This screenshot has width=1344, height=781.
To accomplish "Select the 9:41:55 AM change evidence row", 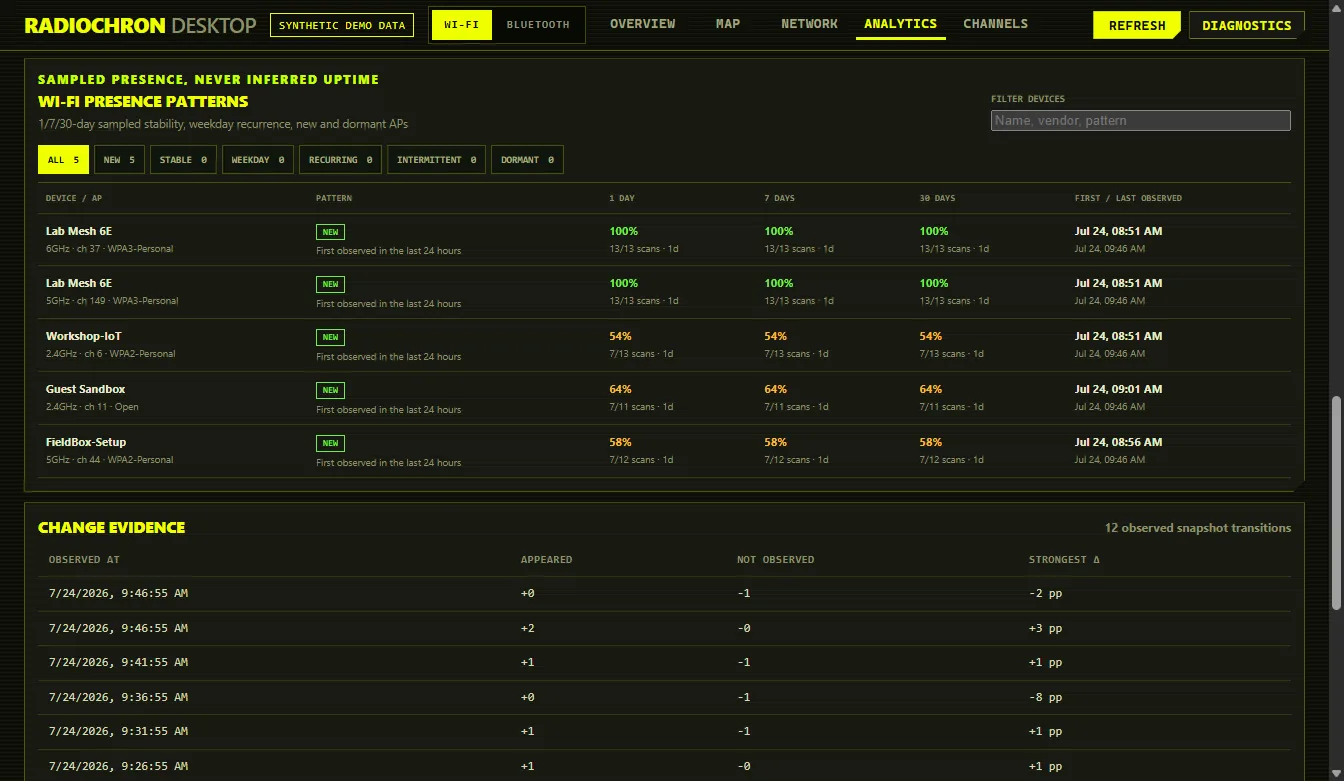I will [664, 663].
